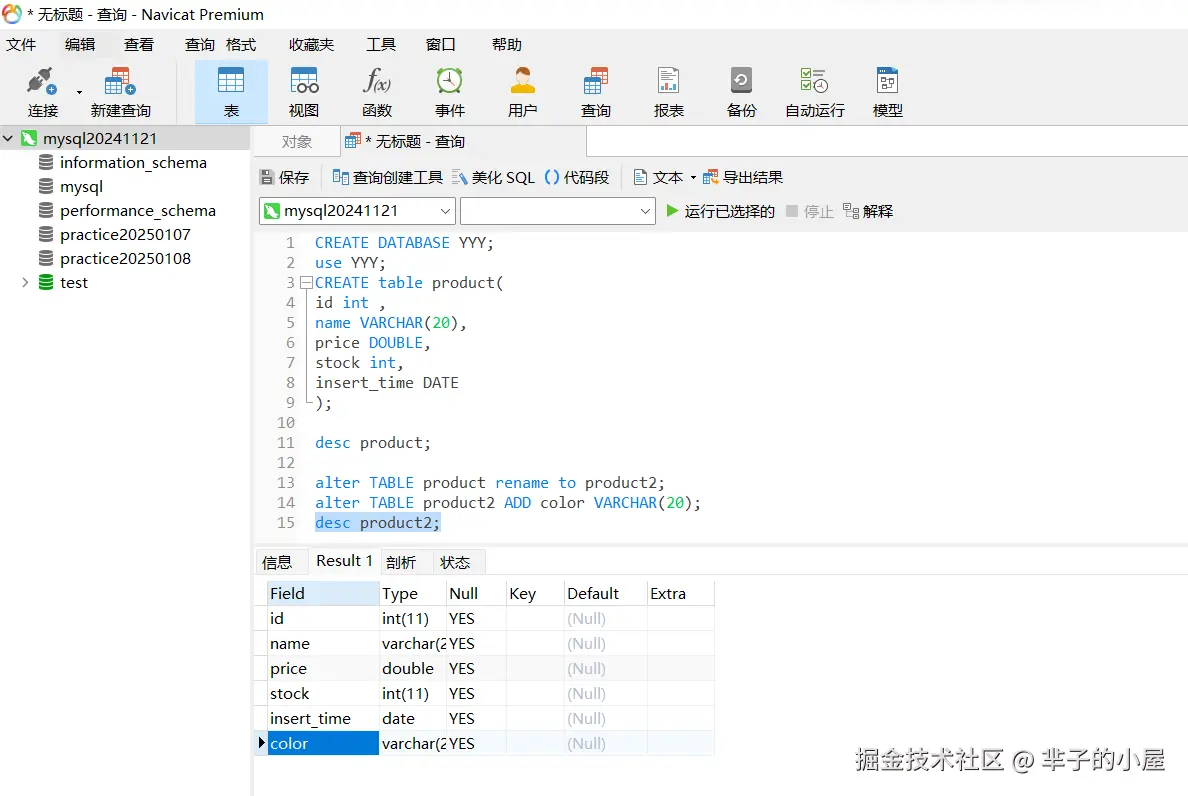Click the Default column header
Viewport: 1188px width, 796px height.
(x=605, y=594)
